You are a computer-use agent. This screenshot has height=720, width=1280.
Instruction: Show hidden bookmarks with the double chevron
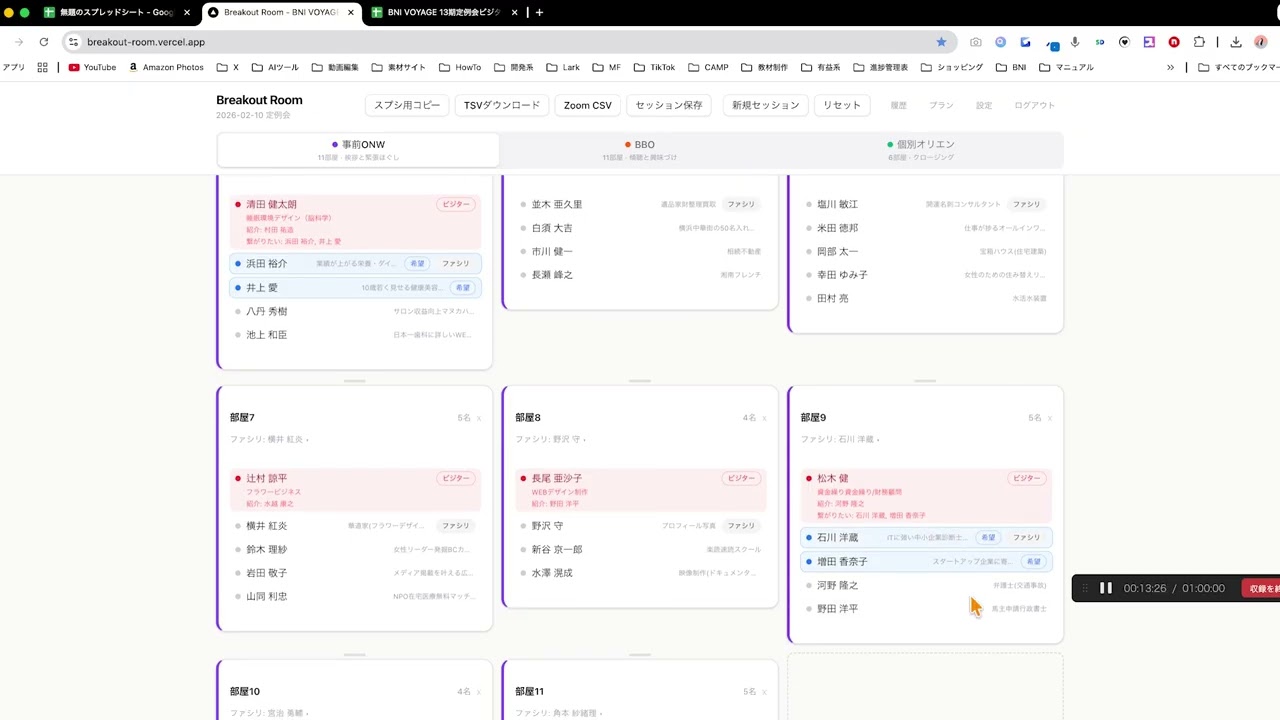1170,67
